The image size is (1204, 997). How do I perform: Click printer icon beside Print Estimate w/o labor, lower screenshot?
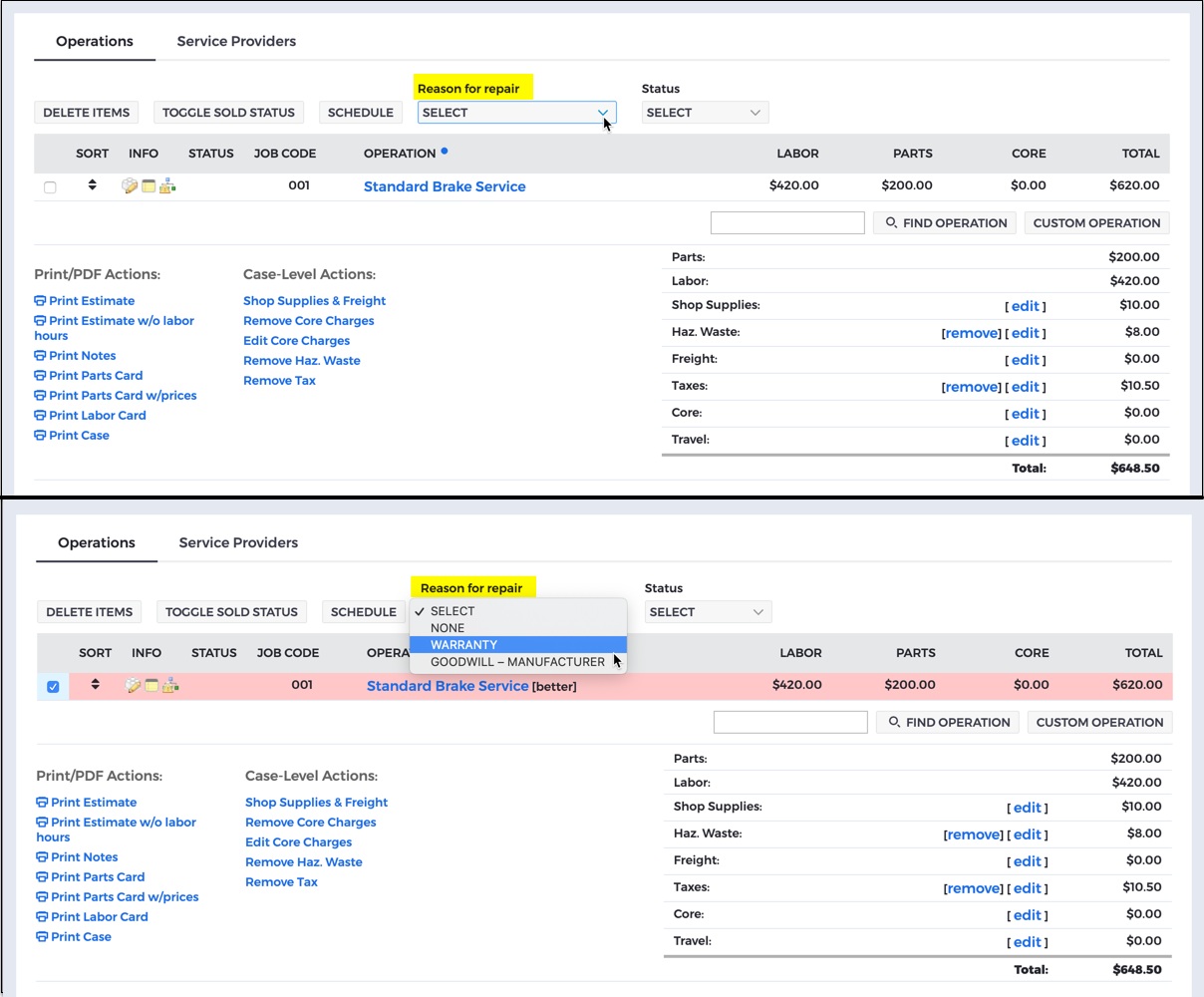pyautogui.click(x=42, y=823)
